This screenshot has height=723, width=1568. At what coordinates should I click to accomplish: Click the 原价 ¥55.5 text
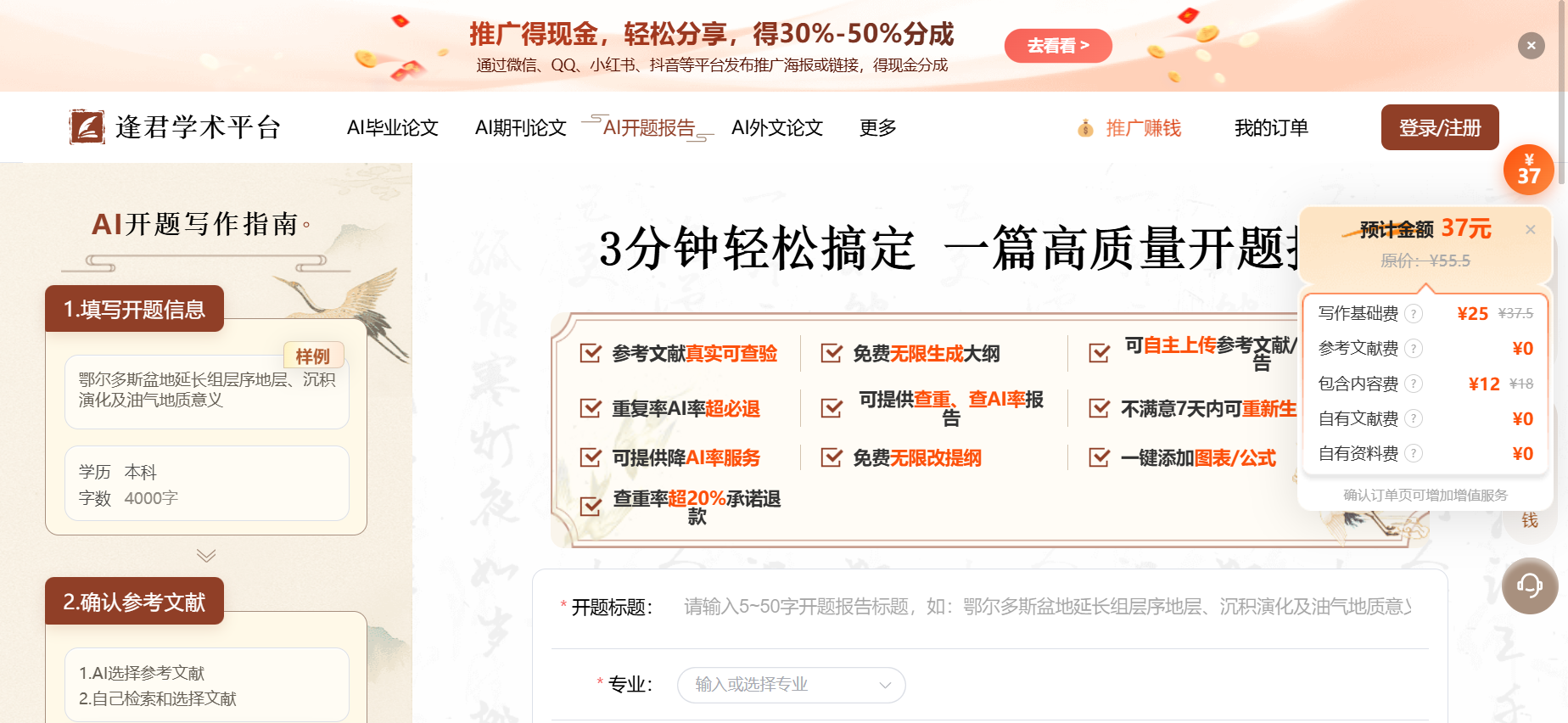[1425, 261]
